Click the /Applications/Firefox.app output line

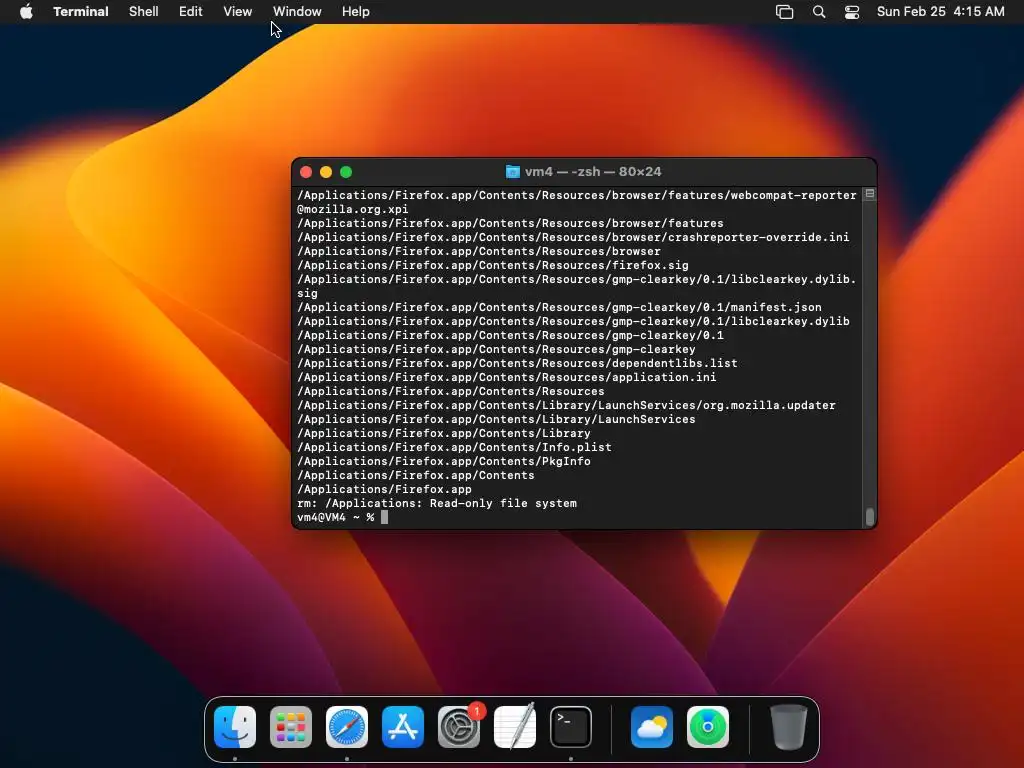(384, 489)
